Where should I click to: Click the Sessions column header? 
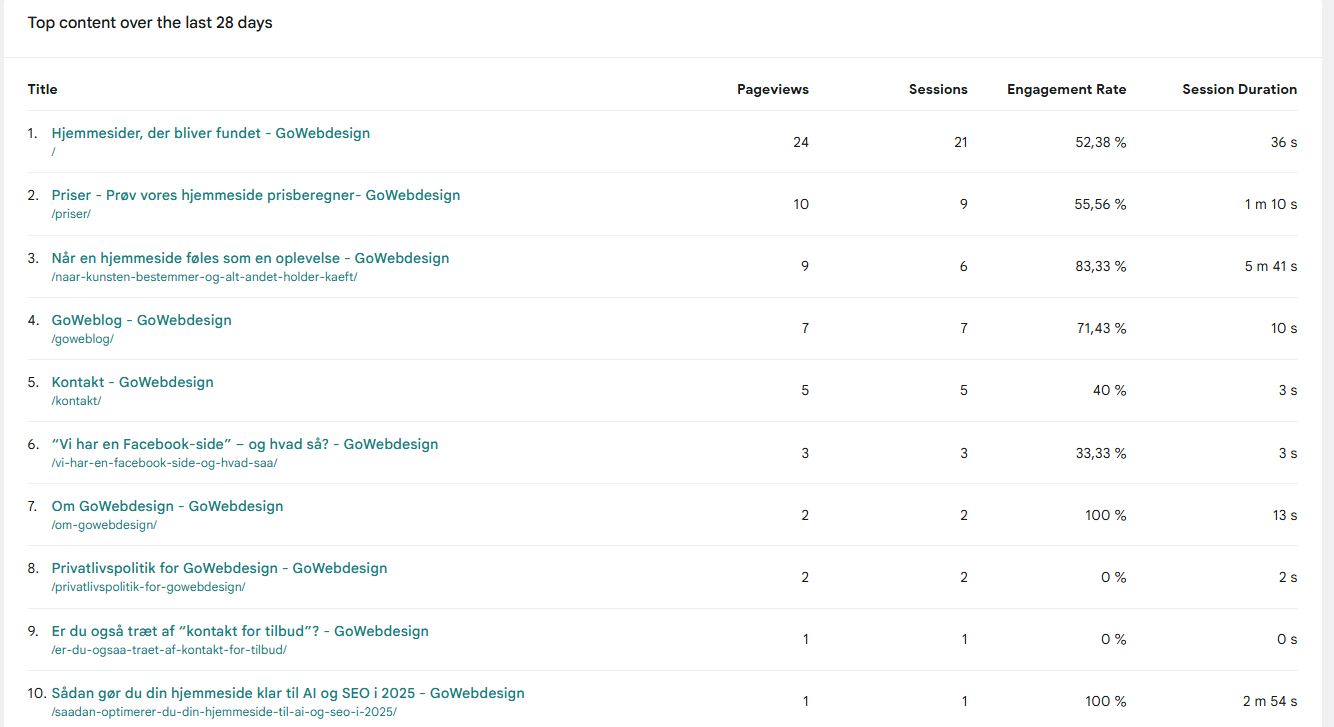click(937, 89)
